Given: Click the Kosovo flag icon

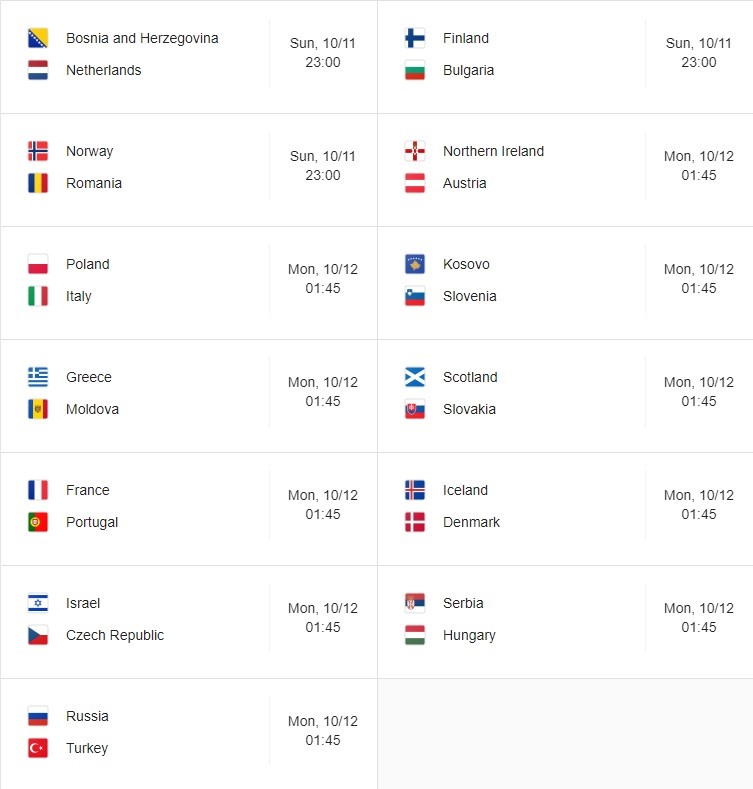Looking at the screenshot, I should (415, 264).
